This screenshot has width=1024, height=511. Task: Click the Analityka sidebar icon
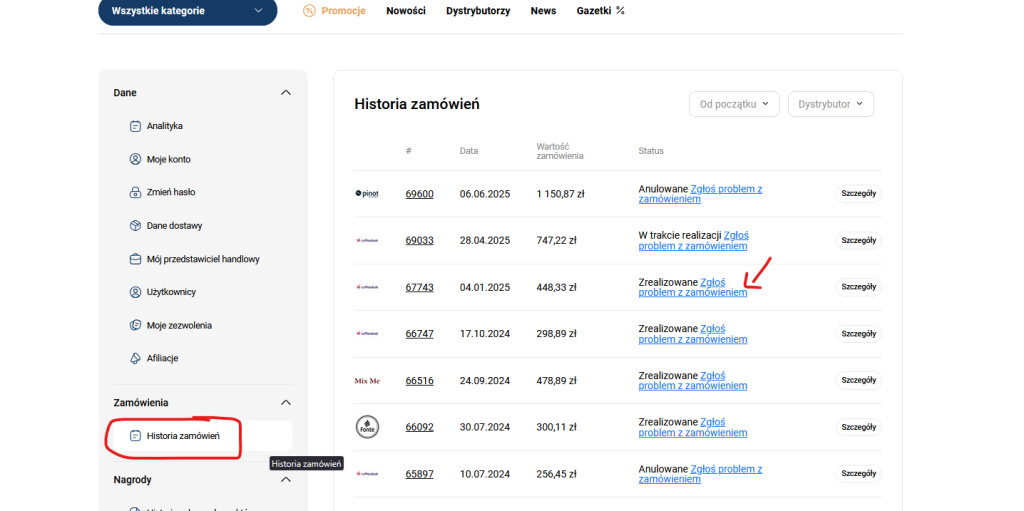pyautogui.click(x=135, y=126)
